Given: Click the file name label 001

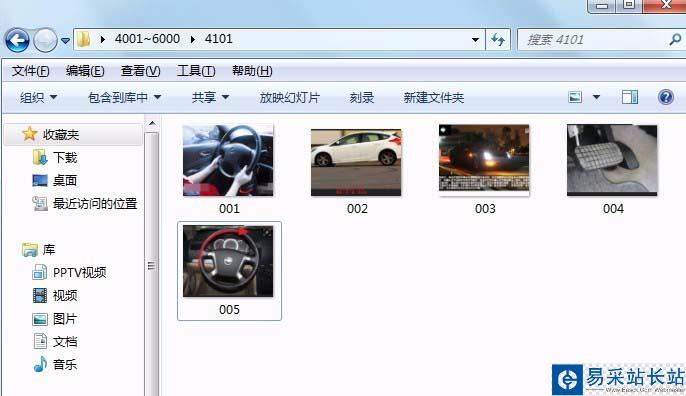Looking at the screenshot, I should pyautogui.click(x=229, y=209).
